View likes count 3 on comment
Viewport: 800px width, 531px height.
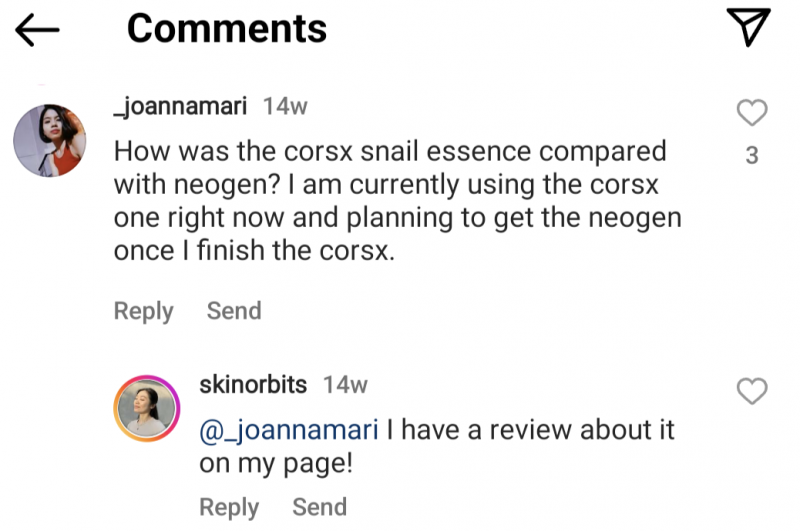click(752, 155)
